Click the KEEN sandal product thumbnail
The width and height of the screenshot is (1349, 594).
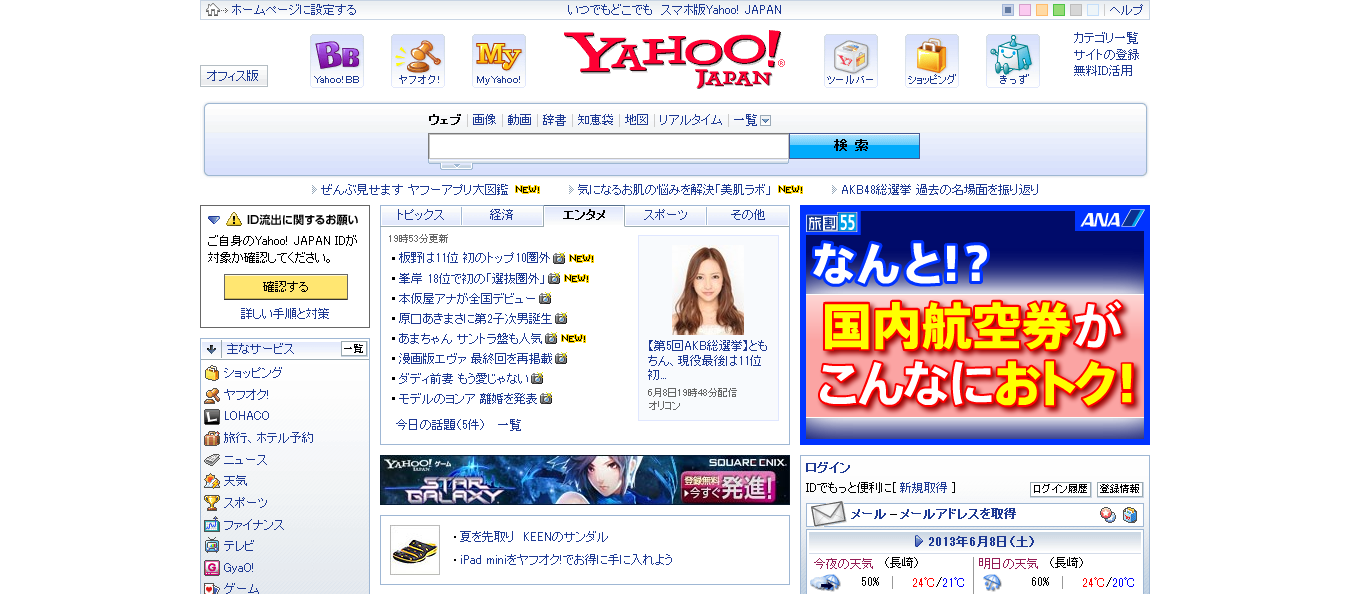(415, 550)
